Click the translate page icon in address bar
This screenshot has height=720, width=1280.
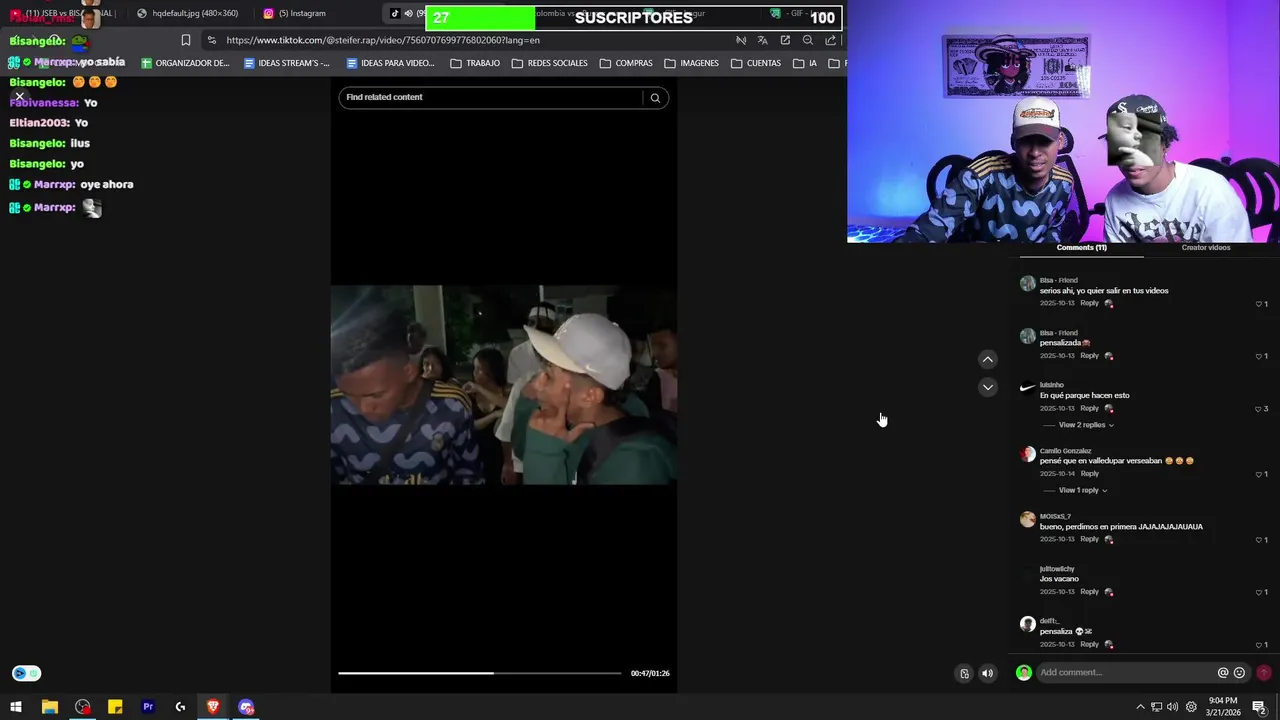762,40
